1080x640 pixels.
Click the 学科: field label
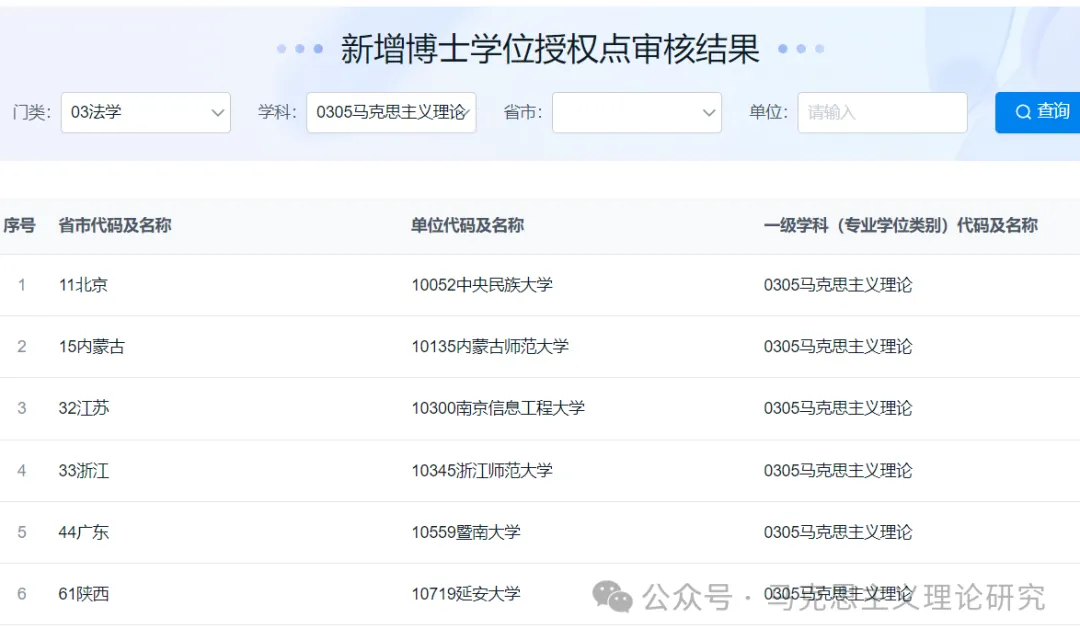pos(277,112)
